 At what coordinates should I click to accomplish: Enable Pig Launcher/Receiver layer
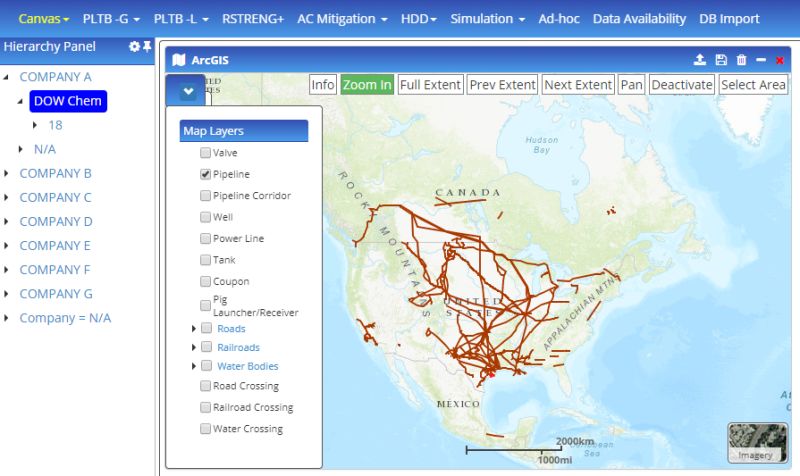tap(205, 306)
